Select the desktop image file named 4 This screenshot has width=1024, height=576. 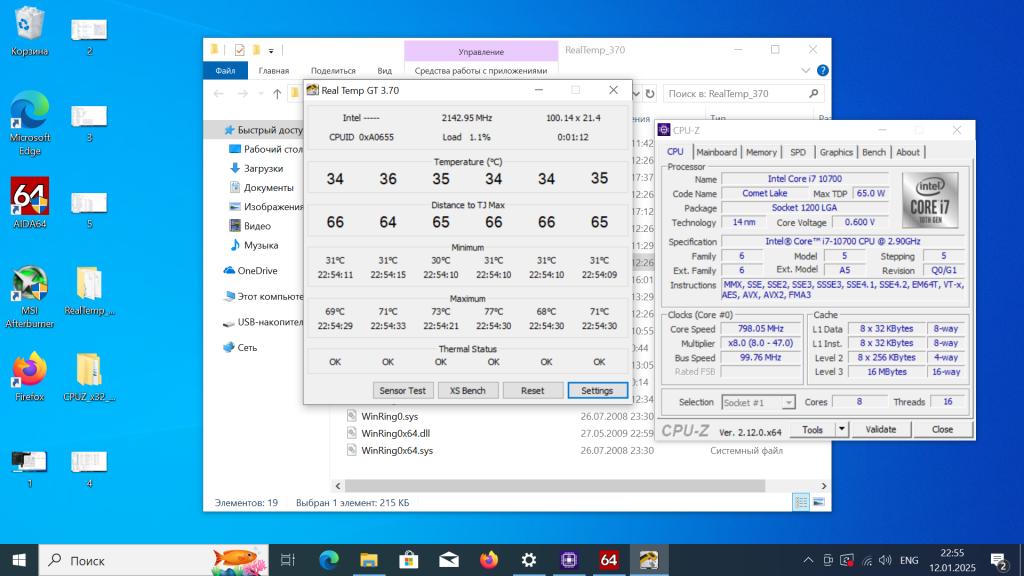click(x=89, y=468)
